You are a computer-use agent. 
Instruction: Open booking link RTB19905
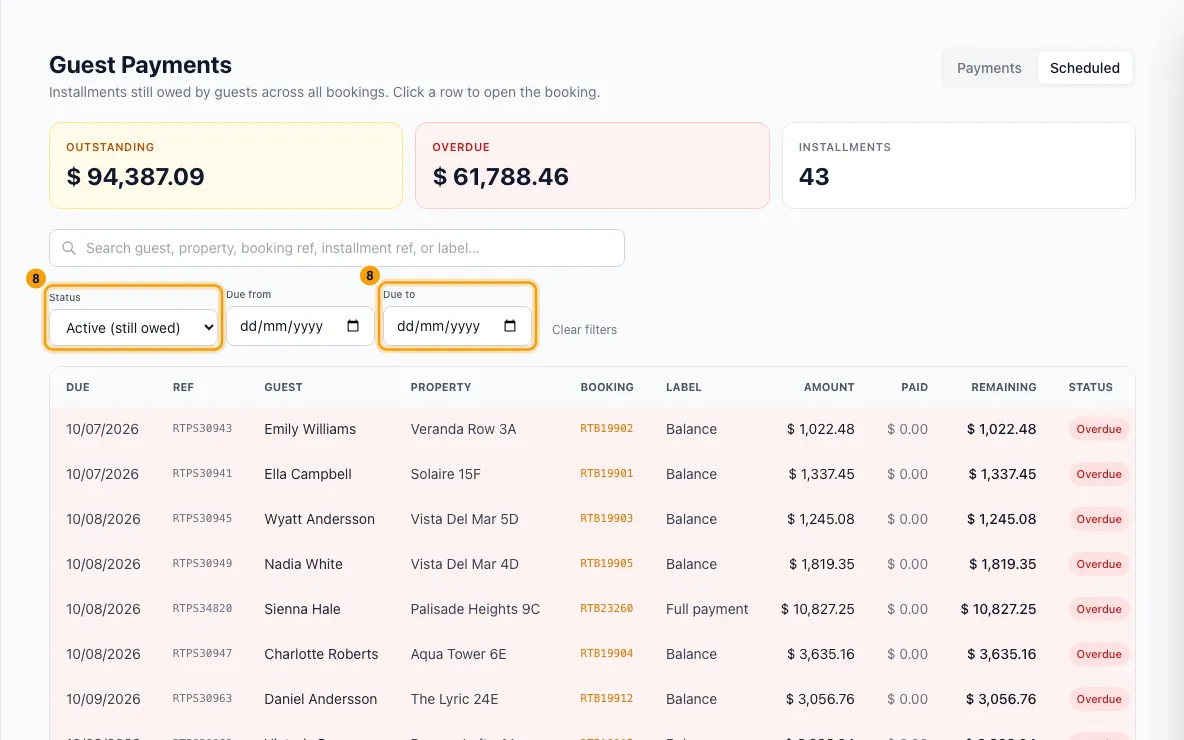[606, 563]
